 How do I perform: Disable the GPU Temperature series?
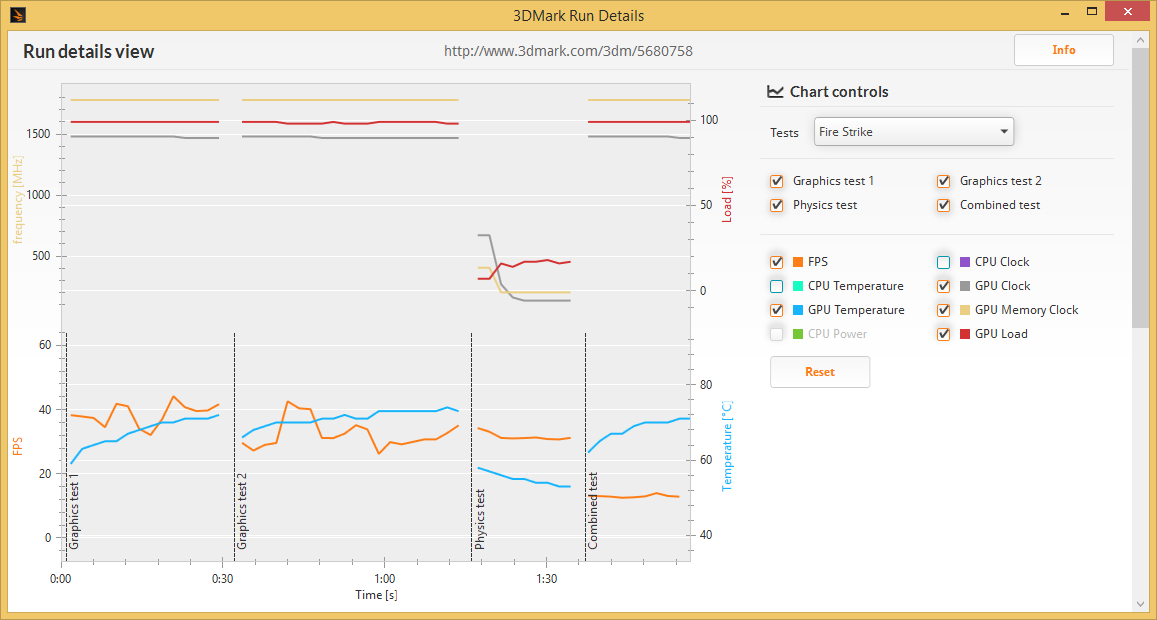tap(776, 310)
